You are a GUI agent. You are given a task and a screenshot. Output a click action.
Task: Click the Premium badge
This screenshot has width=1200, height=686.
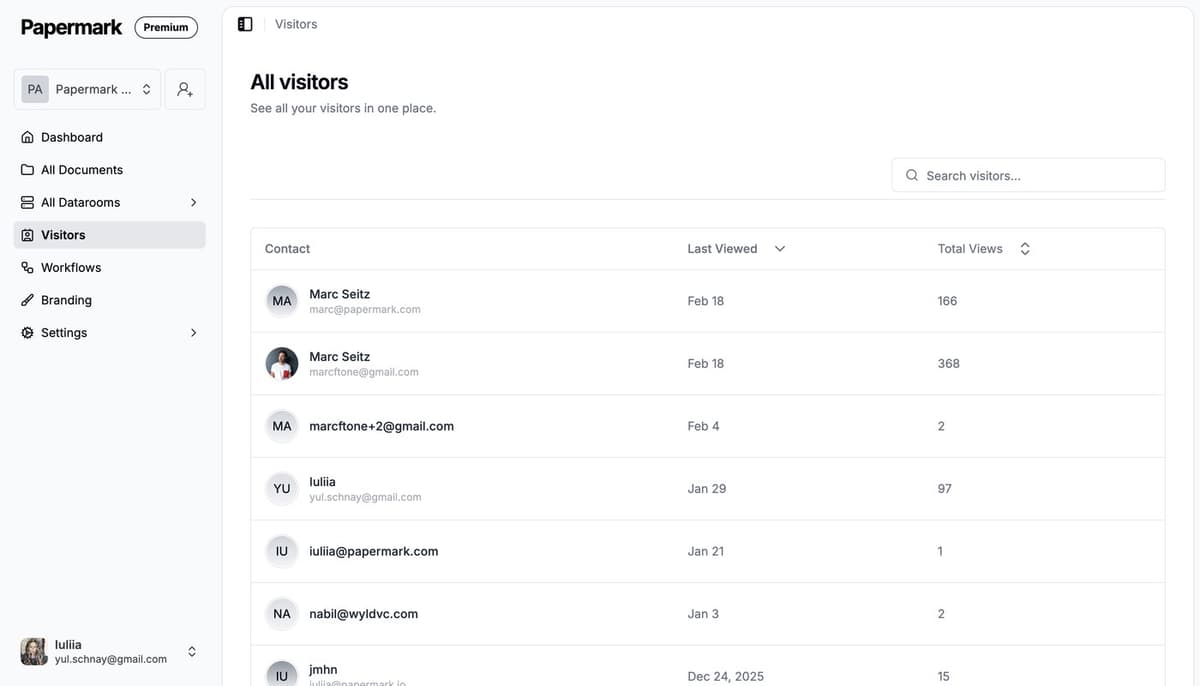click(166, 27)
